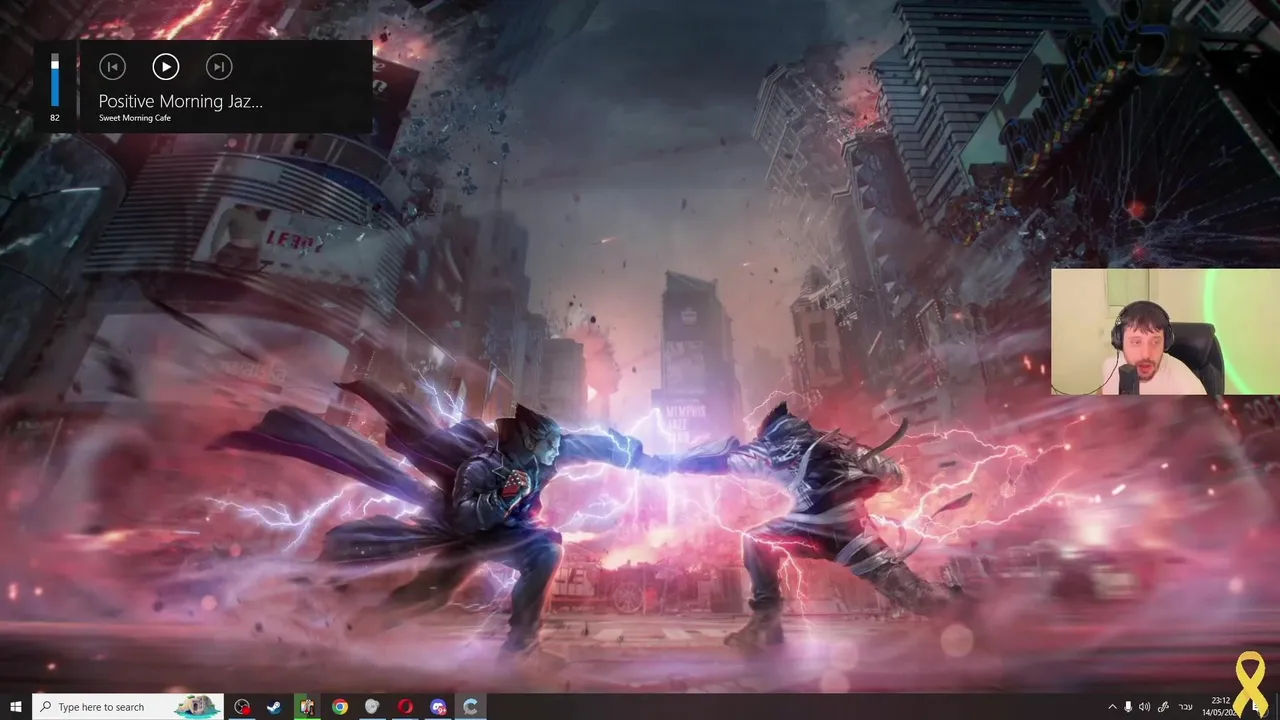Adjust the volume bar showing 82
Image resolution: width=1280 pixels, height=720 pixels.
click(x=55, y=82)
